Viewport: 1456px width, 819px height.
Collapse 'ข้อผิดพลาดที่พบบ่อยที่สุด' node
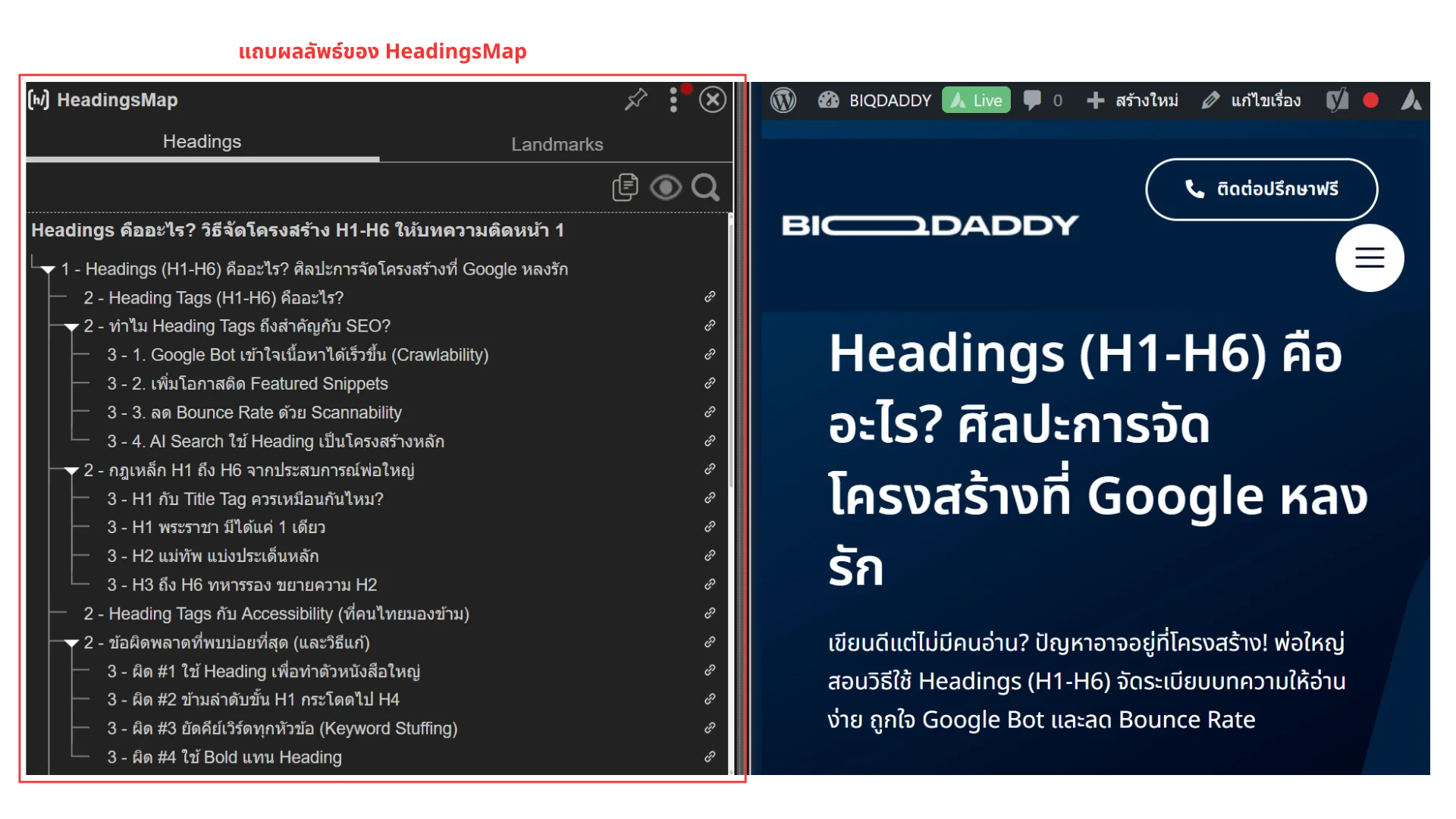click(72, 643)
